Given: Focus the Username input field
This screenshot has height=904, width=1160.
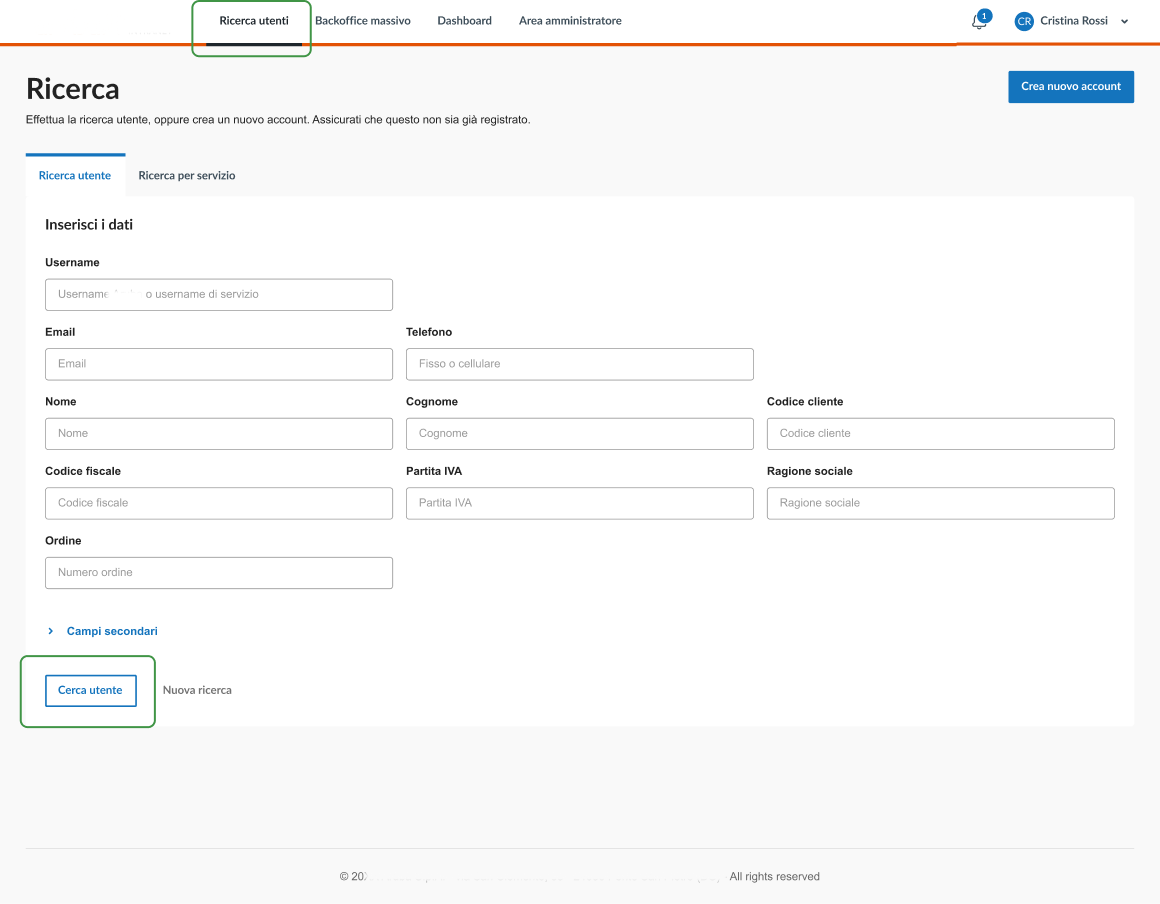Looking at the screenshot, I should 218,294.
